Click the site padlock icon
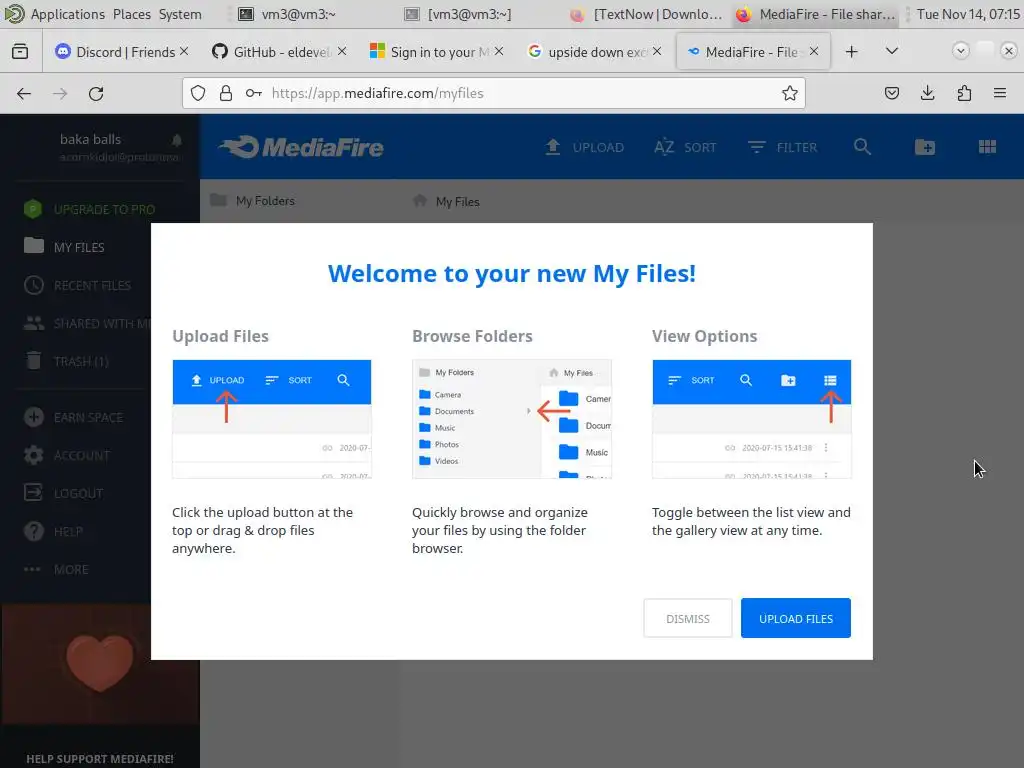 tap(225, 93)
